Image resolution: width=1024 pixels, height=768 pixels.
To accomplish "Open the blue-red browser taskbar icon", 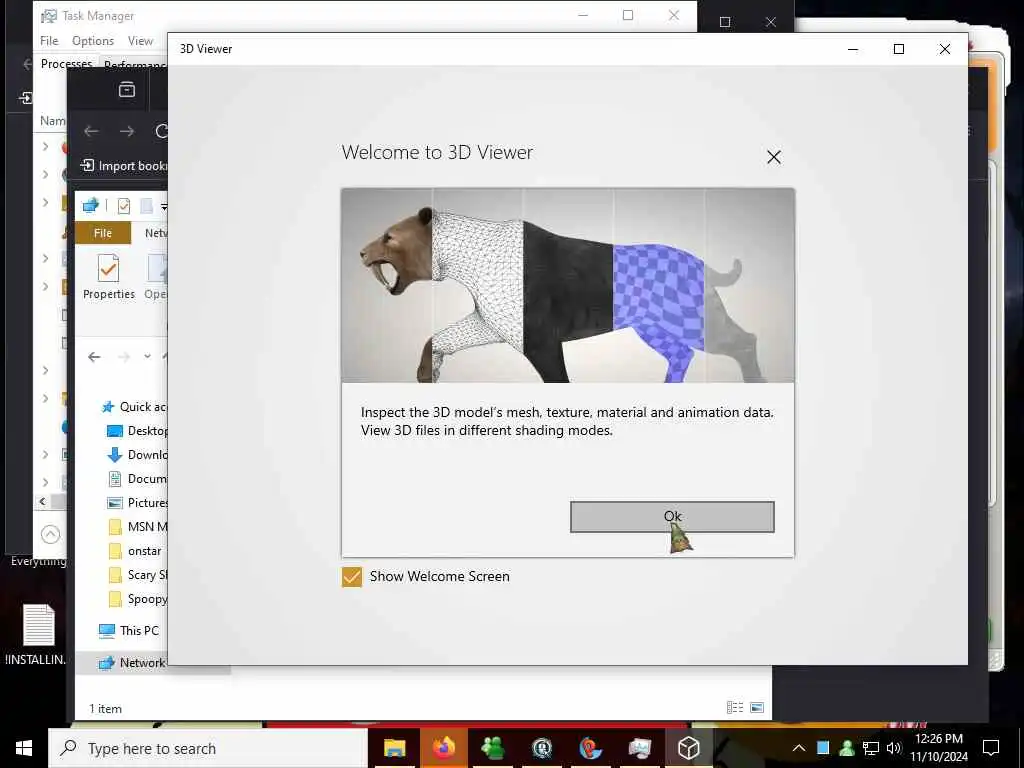I will (590, 748).
